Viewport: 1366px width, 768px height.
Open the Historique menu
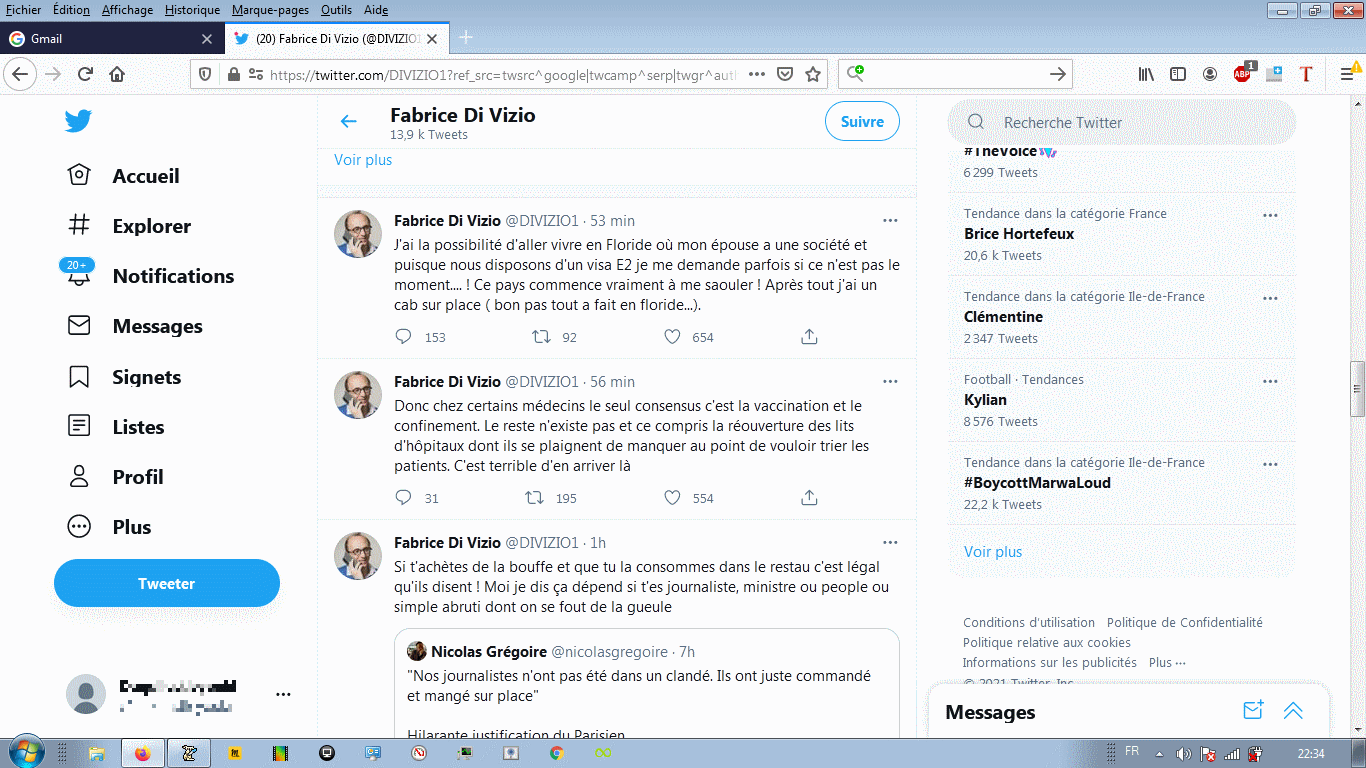coord(192,10)
